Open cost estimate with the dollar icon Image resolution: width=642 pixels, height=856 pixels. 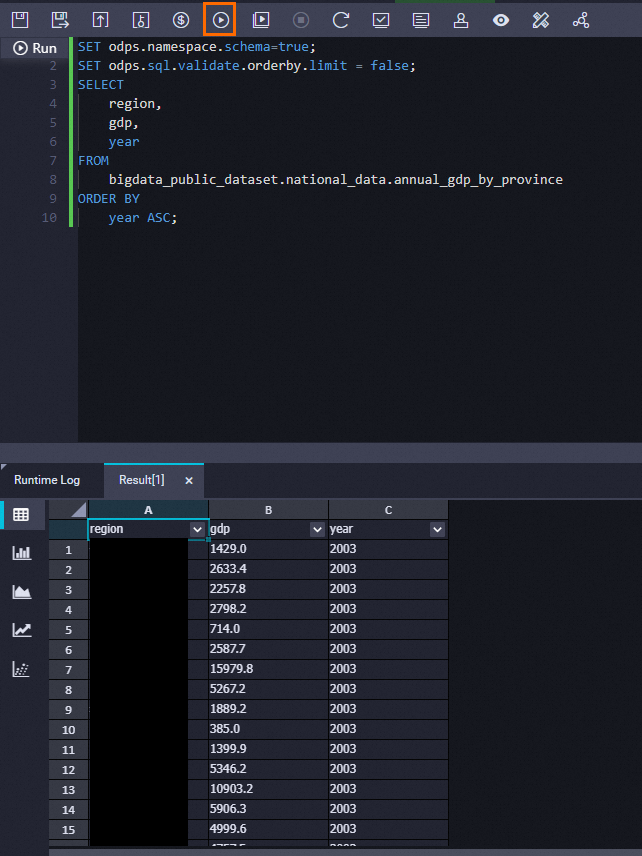click(x=181, y=20)
